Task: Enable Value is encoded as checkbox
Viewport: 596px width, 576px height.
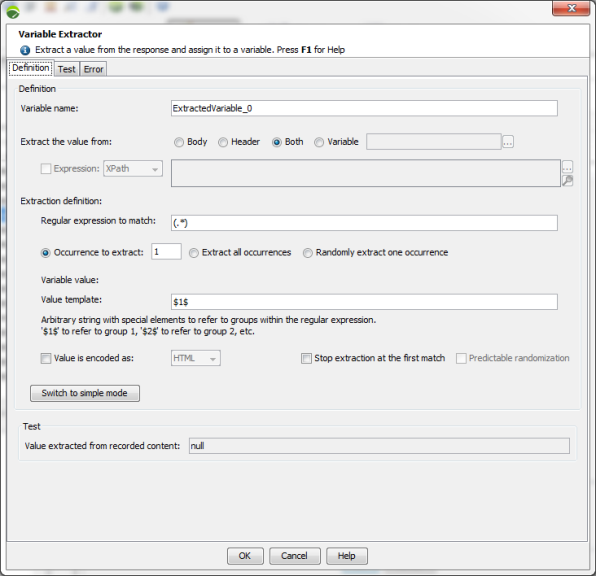Action: (46, 359)
